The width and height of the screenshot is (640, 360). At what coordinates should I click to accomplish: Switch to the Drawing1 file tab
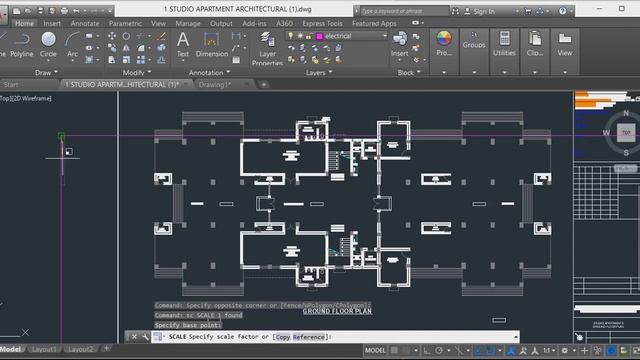point(215,84)
